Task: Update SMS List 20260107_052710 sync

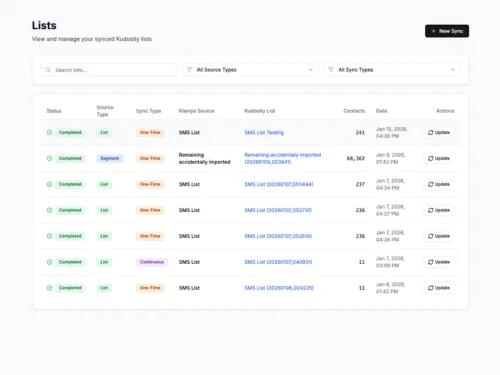Action: coord(439,210)
